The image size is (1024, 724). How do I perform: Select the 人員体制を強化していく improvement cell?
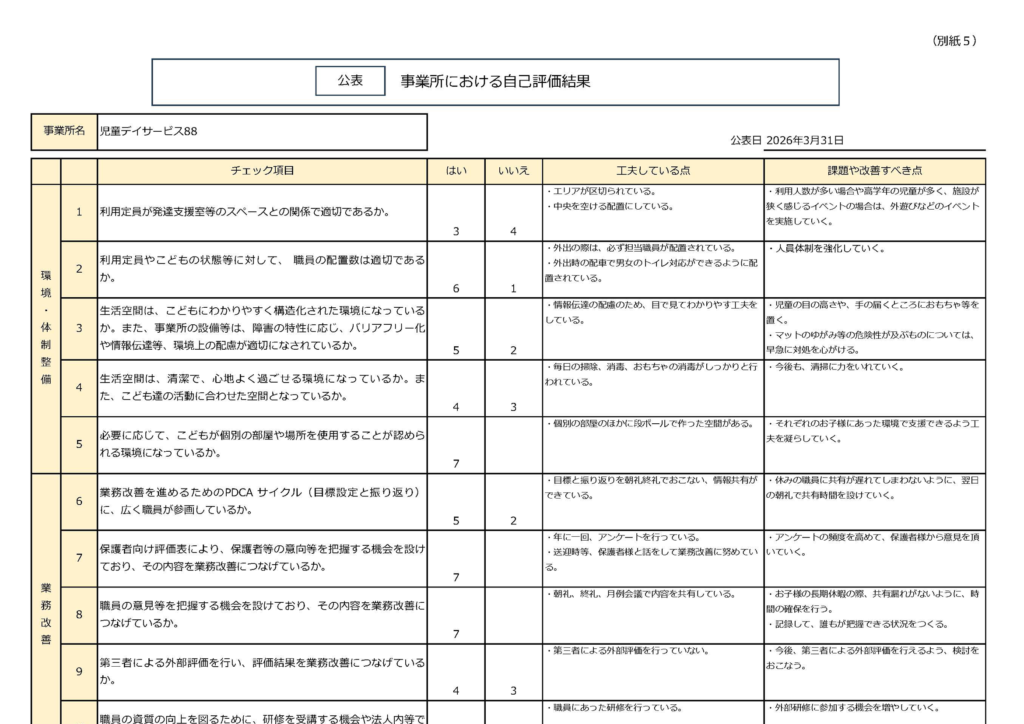(x=874, y=268)
